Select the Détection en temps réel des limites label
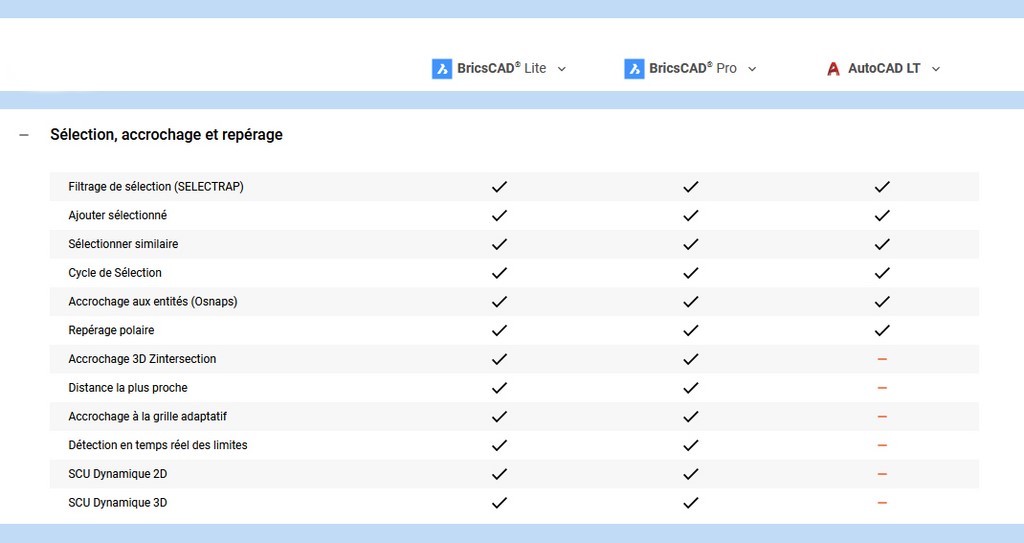The height and width of the screenshot is (543, 1024). pyautogui.click(x=158, y=445)
